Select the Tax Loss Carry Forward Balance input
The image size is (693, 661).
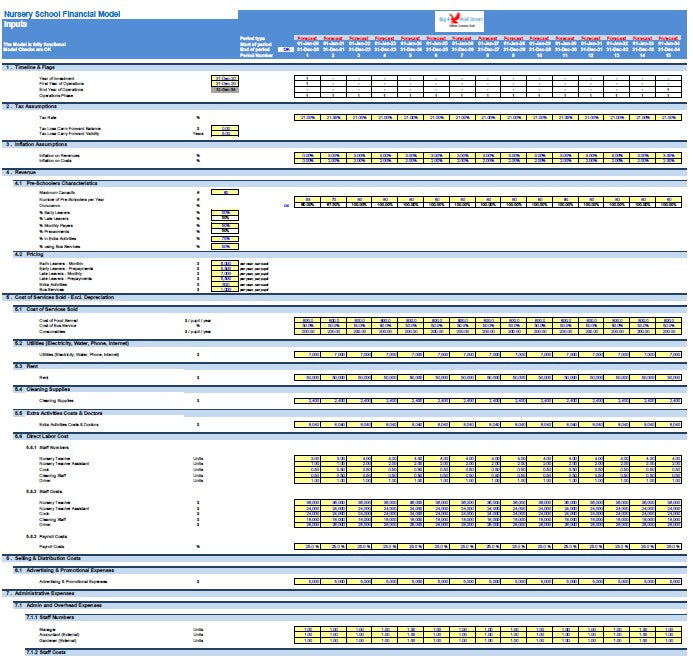(x=226, y=128)
